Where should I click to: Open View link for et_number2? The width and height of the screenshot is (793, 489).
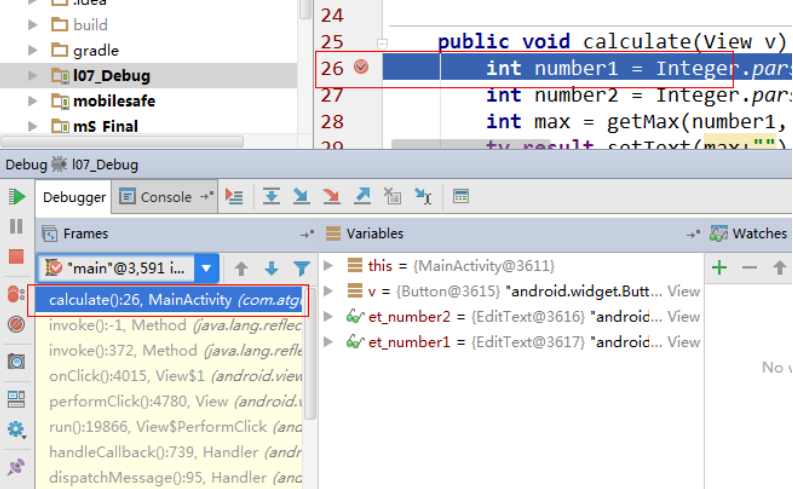684,317
